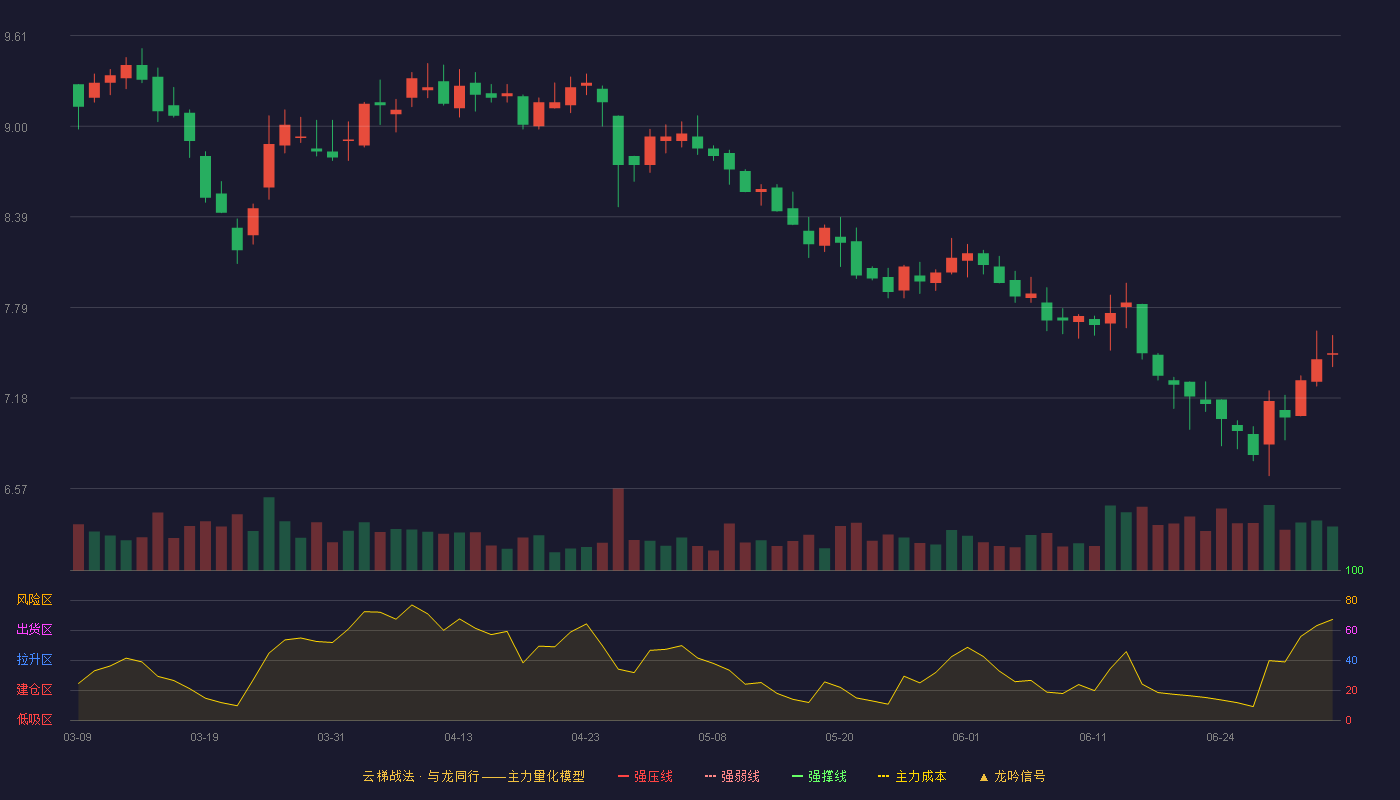Click the magenta 60 indicator axis value
The width and height of the screenshot is (1400, 800).
tap(1351, 630)
